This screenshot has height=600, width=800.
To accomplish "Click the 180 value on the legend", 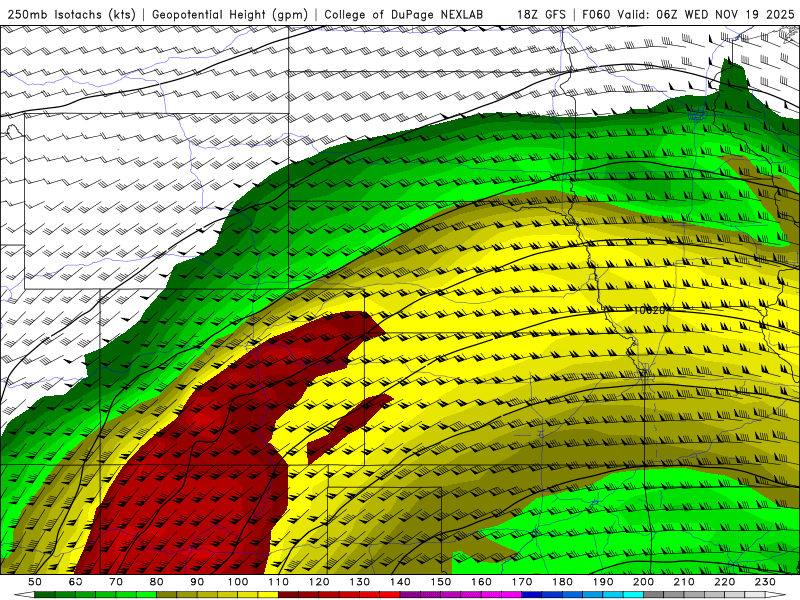I will click(x=562, y=582).
